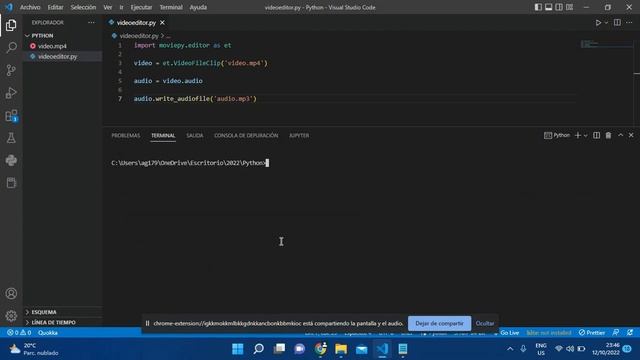The width and height of the screenshot is (640, 360).
Task: Open the Ir menu
Action: click(121, 7)
